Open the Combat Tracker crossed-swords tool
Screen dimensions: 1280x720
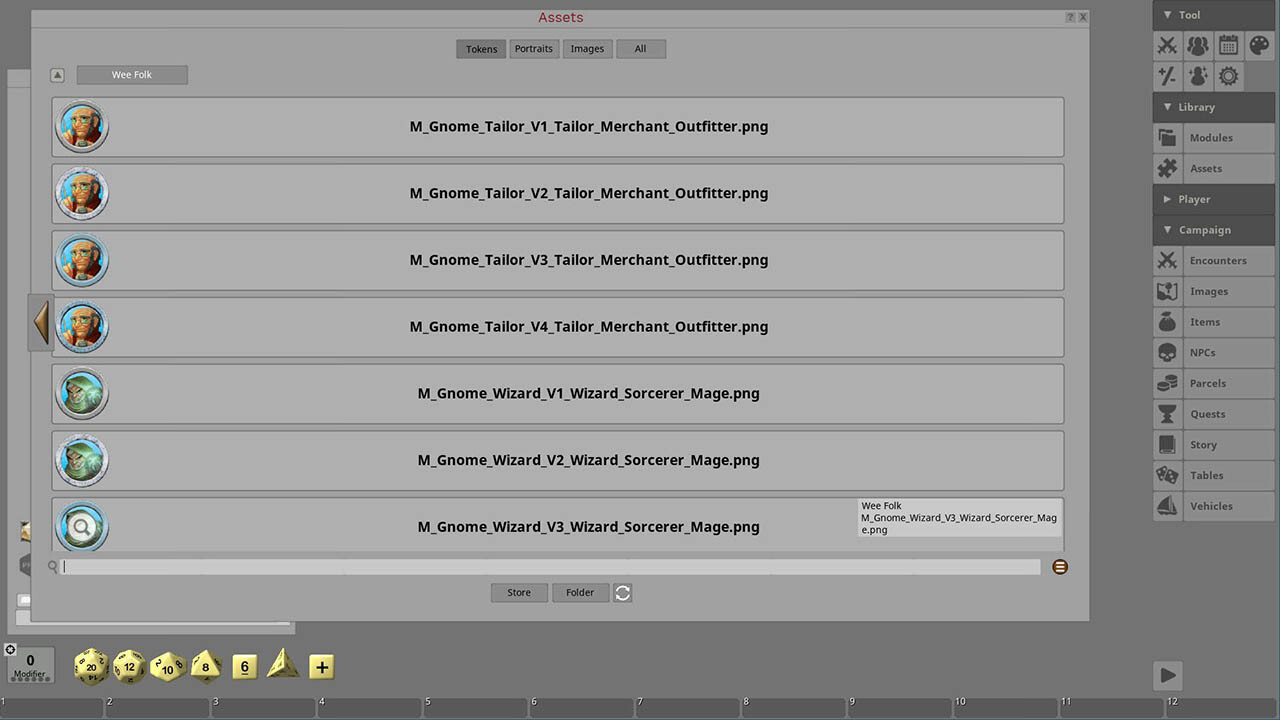(x=1167, y=45)
